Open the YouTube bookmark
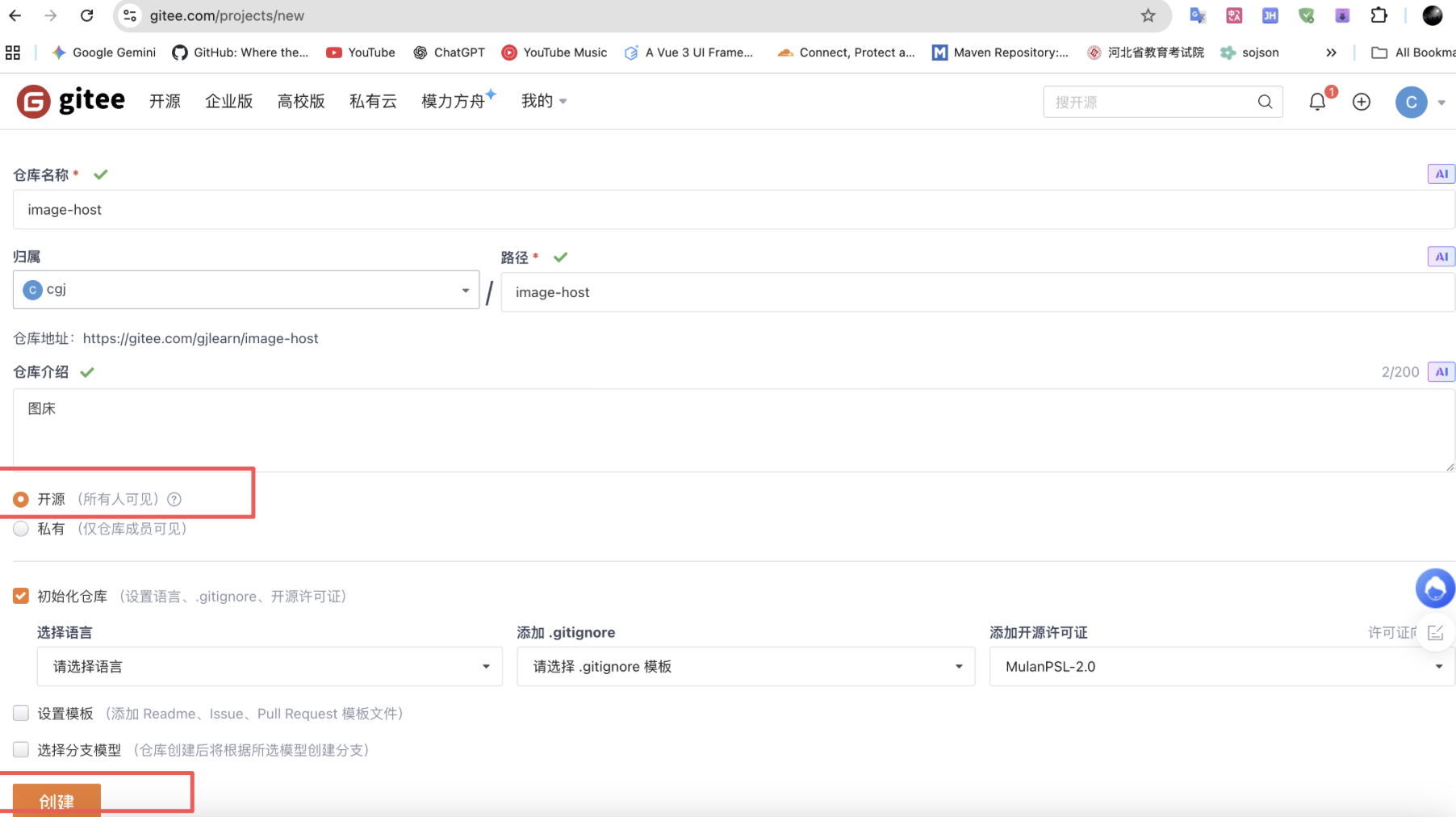This screenshot has height=817, width=1456. click(x=361, y=52)
